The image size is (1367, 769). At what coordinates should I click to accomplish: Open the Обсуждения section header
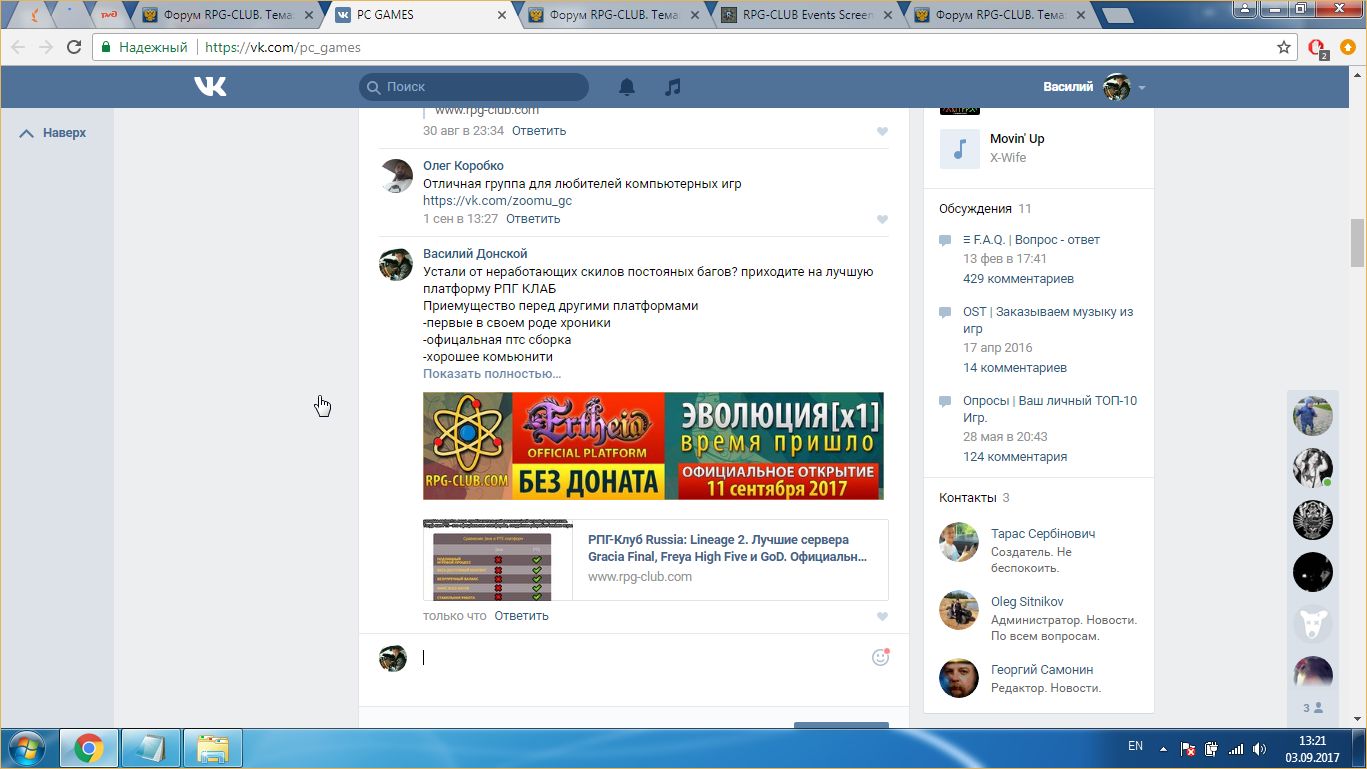(975, 209)
